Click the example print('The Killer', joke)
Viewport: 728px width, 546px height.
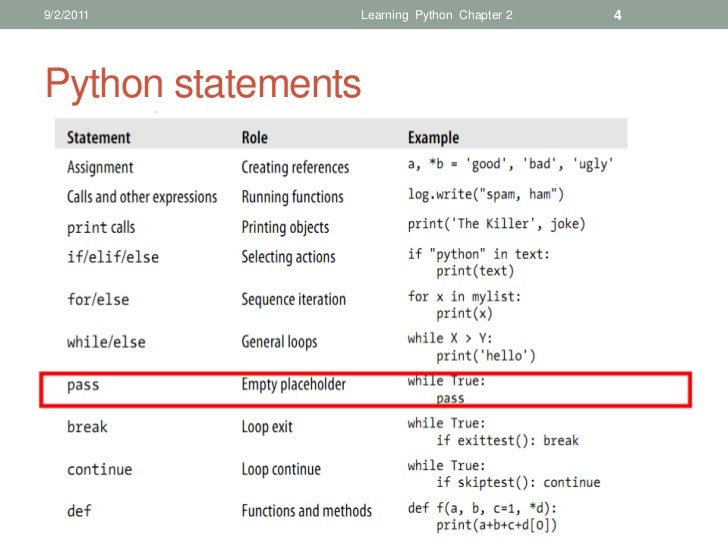(x=496, y=224)
